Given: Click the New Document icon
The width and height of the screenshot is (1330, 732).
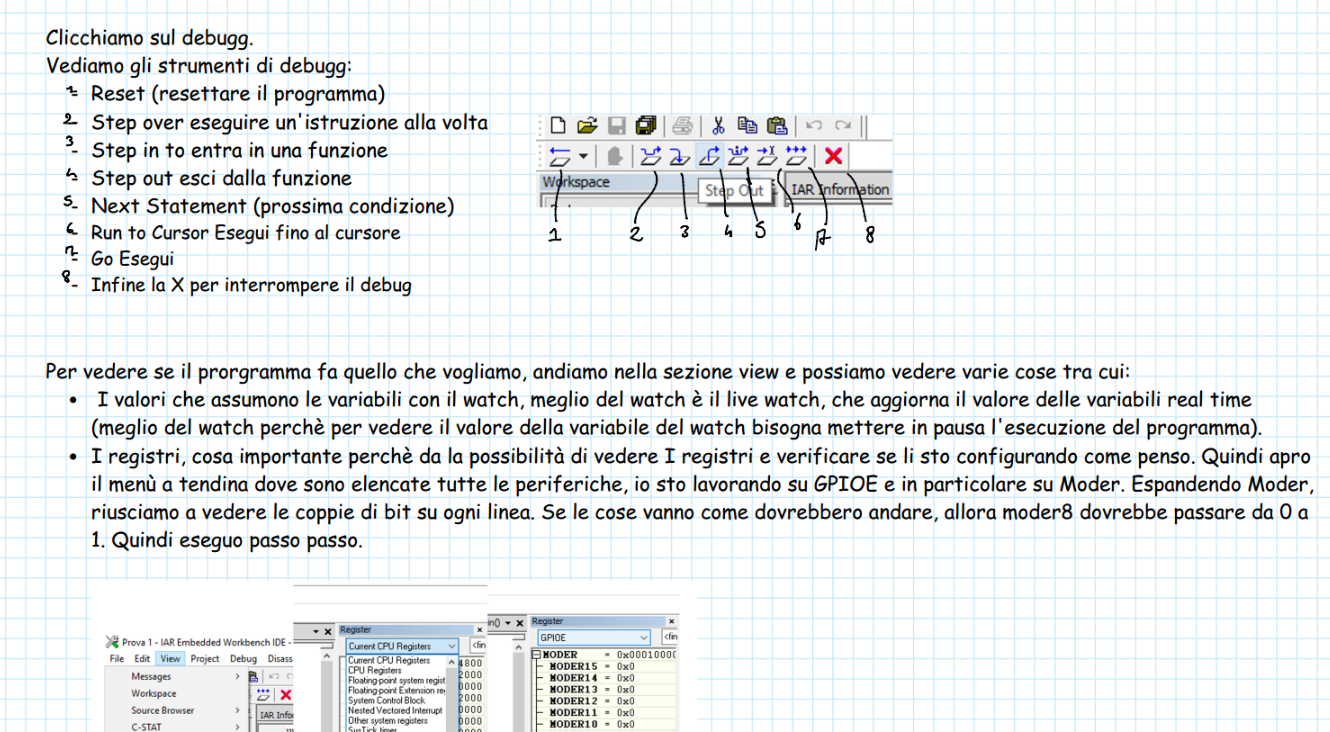Looking at the screenshot, I should (x=558, y=126).
